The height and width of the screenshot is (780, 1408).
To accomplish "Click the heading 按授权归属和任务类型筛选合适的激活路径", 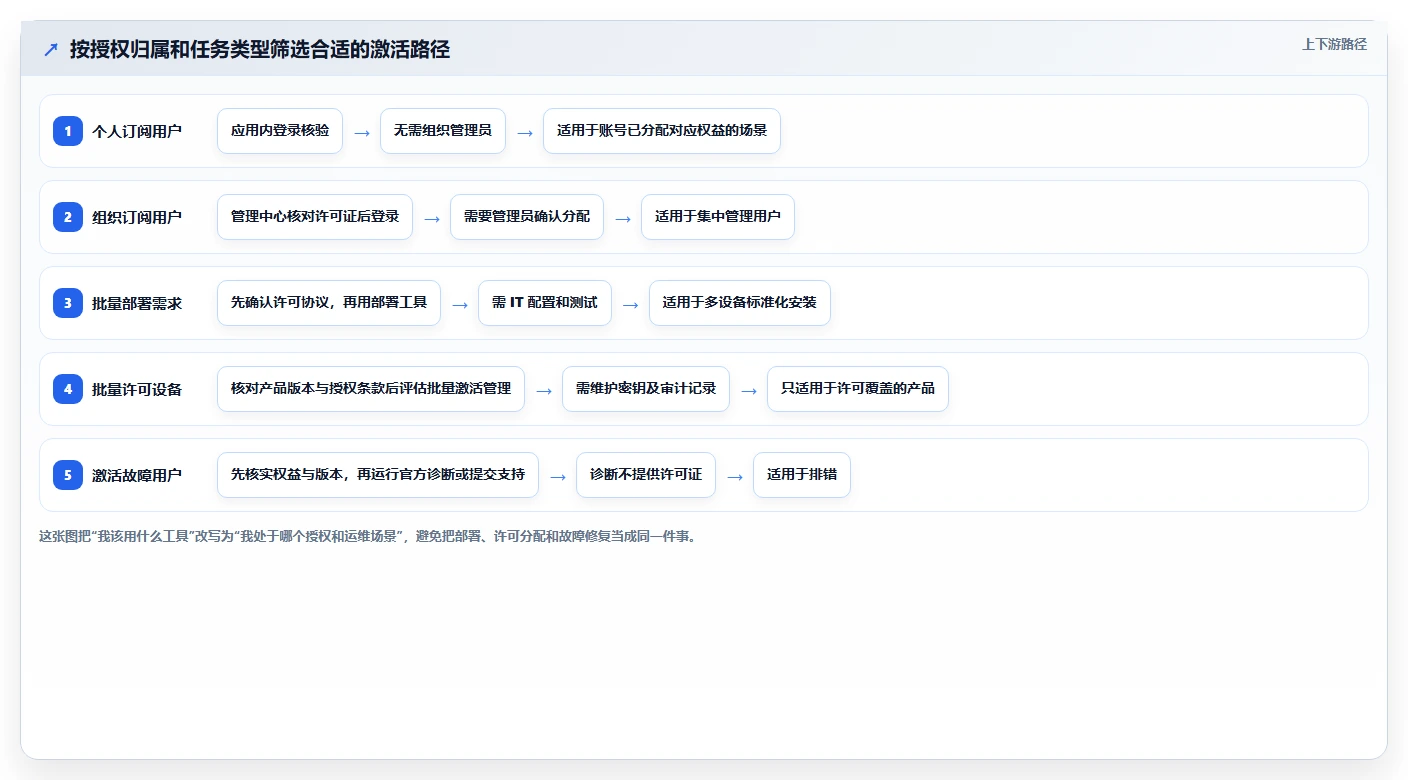I will pyautogui.click(x=260, y=49).
